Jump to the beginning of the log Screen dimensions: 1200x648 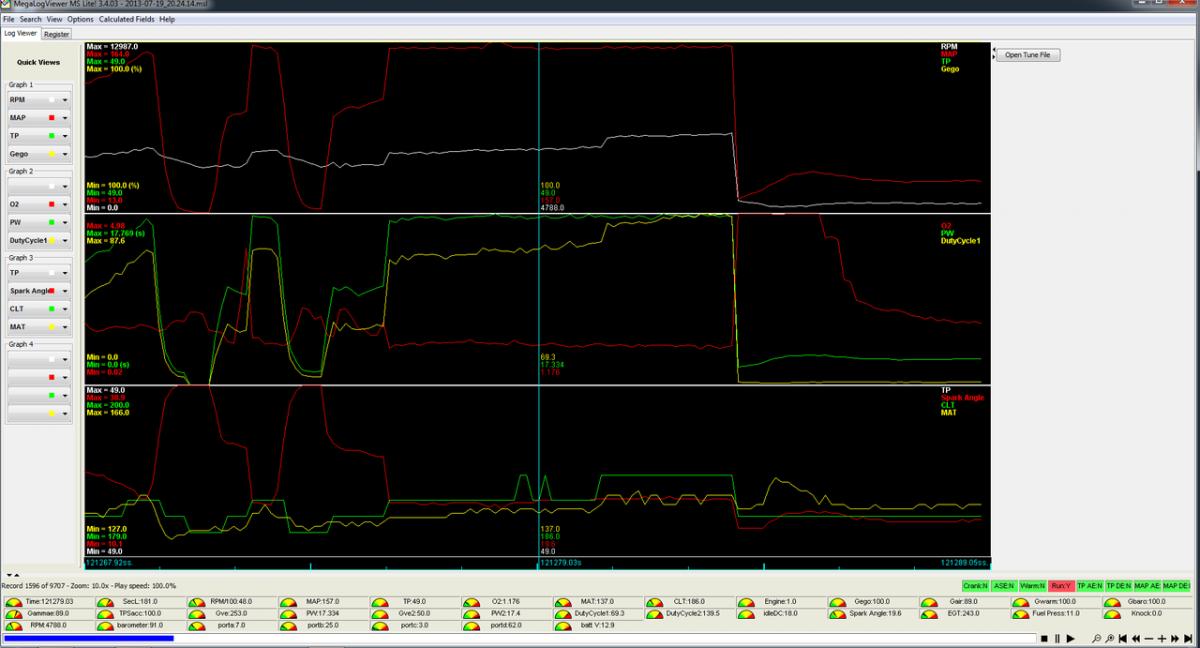(x=1123, y=638)
